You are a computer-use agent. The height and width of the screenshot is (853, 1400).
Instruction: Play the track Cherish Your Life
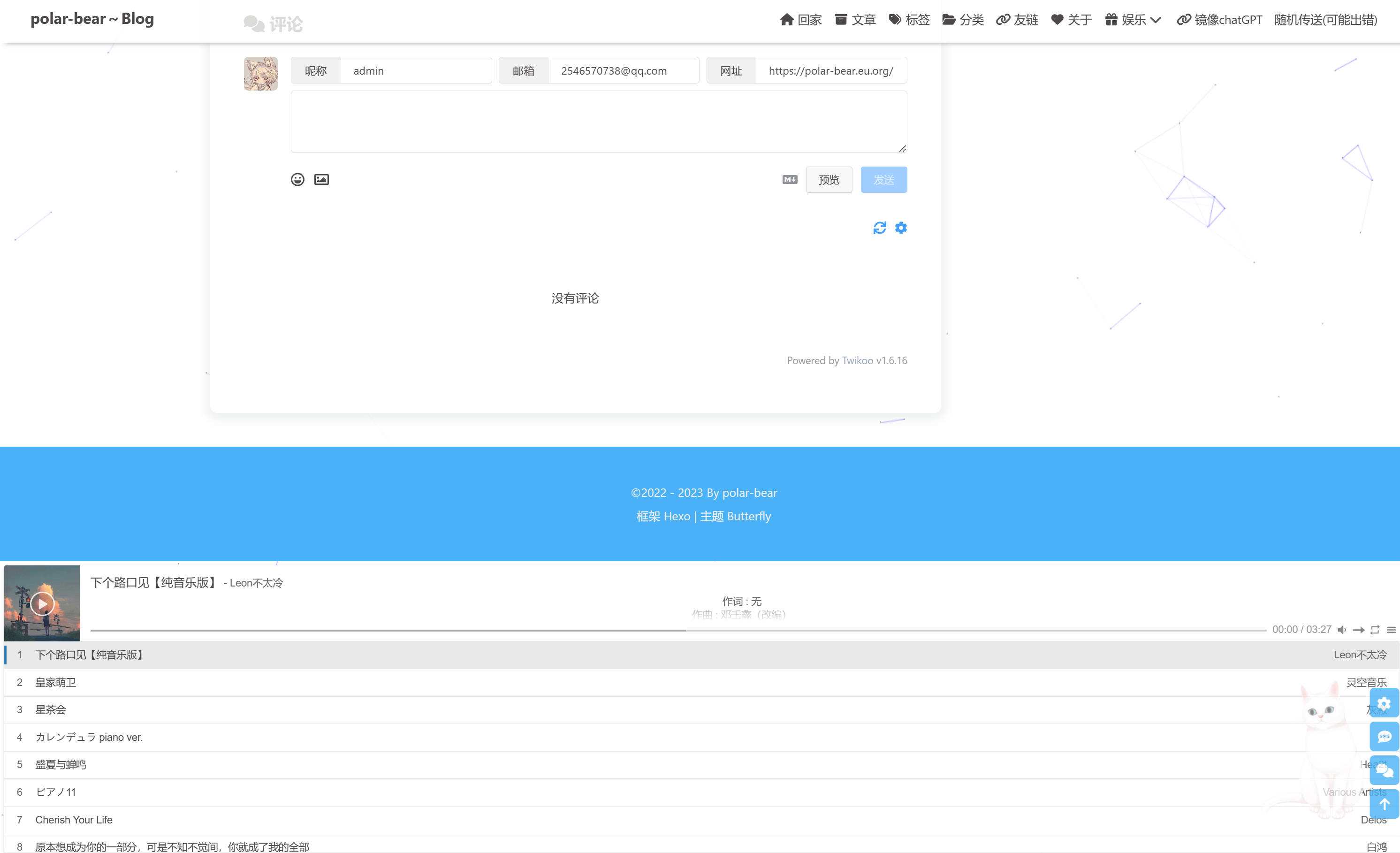(74, 820)
